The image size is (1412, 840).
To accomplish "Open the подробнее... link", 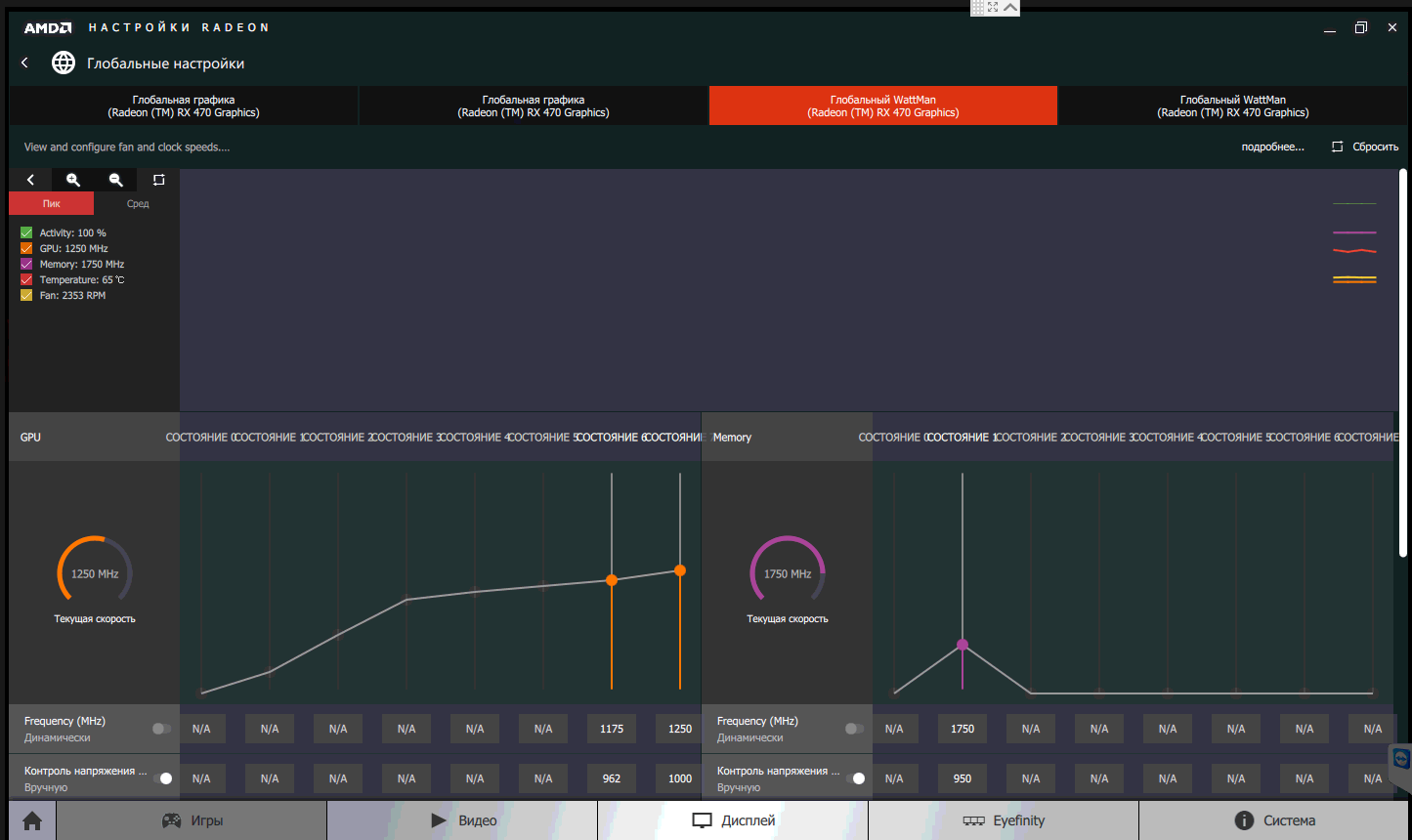I will click(1272, 147).
